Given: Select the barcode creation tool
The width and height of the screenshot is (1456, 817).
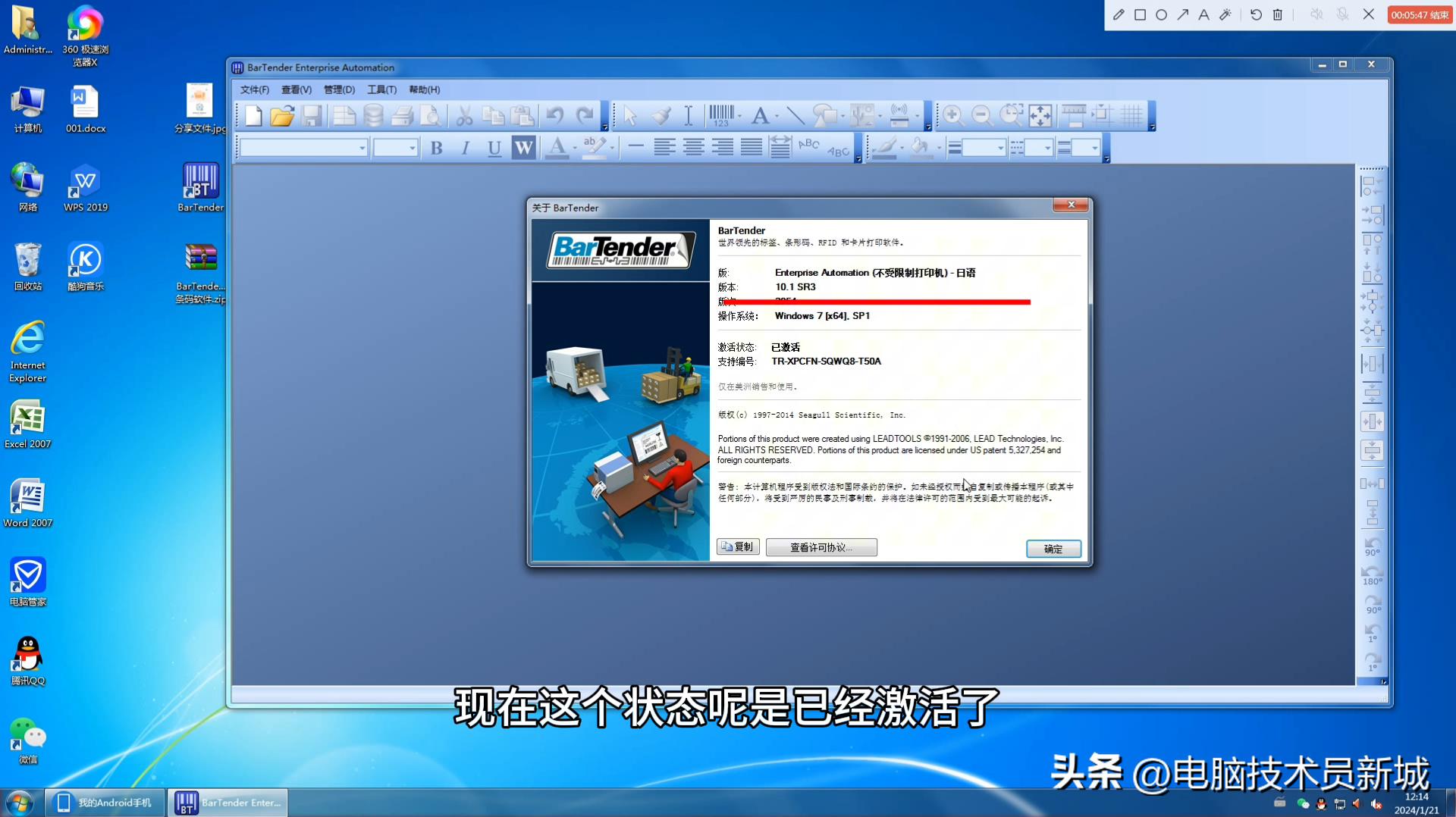Looking at the screenshot, I should (721, 116).
